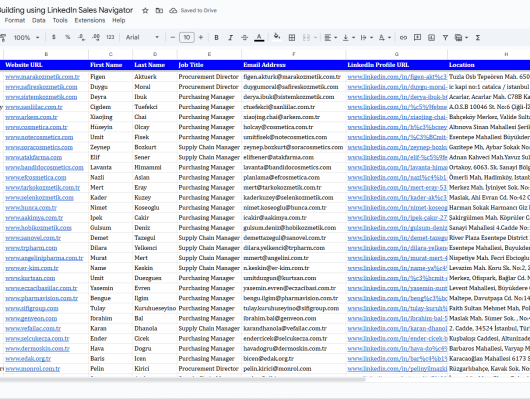
Task: Select email pelin.kirici@monrol.com cell
Action: tap(294, 369)
